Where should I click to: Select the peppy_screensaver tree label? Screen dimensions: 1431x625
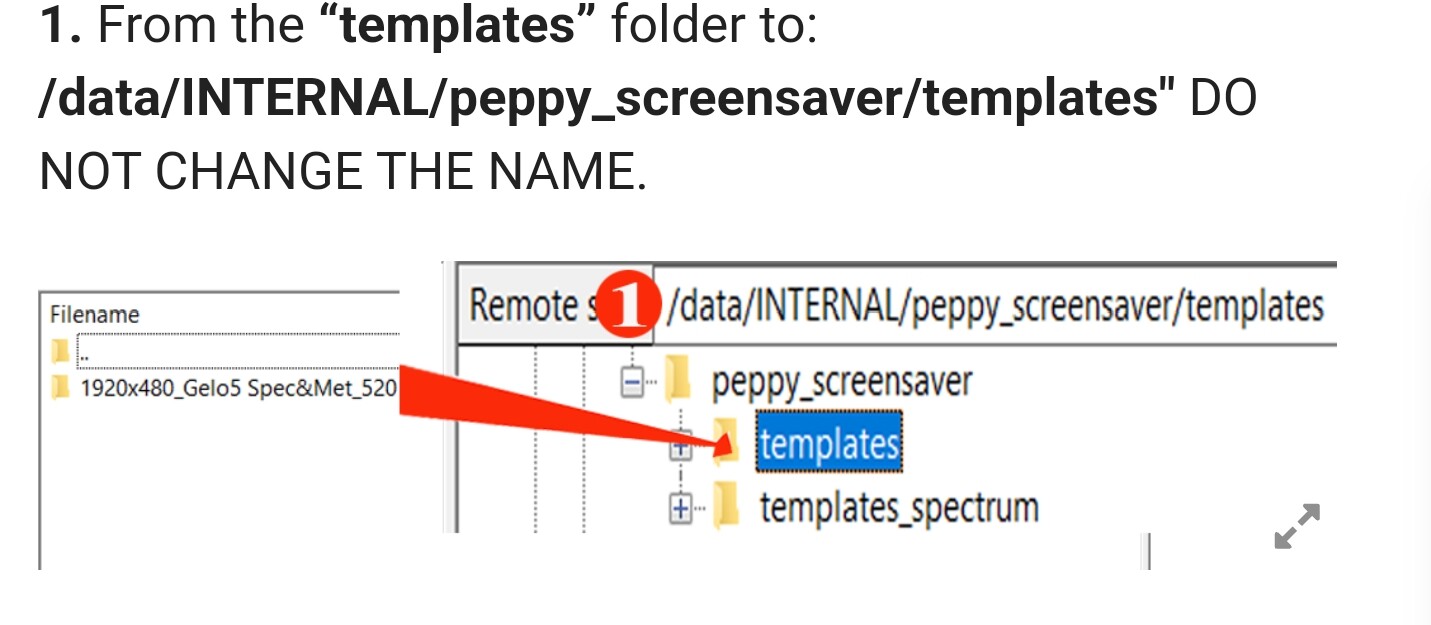[841, 382]
